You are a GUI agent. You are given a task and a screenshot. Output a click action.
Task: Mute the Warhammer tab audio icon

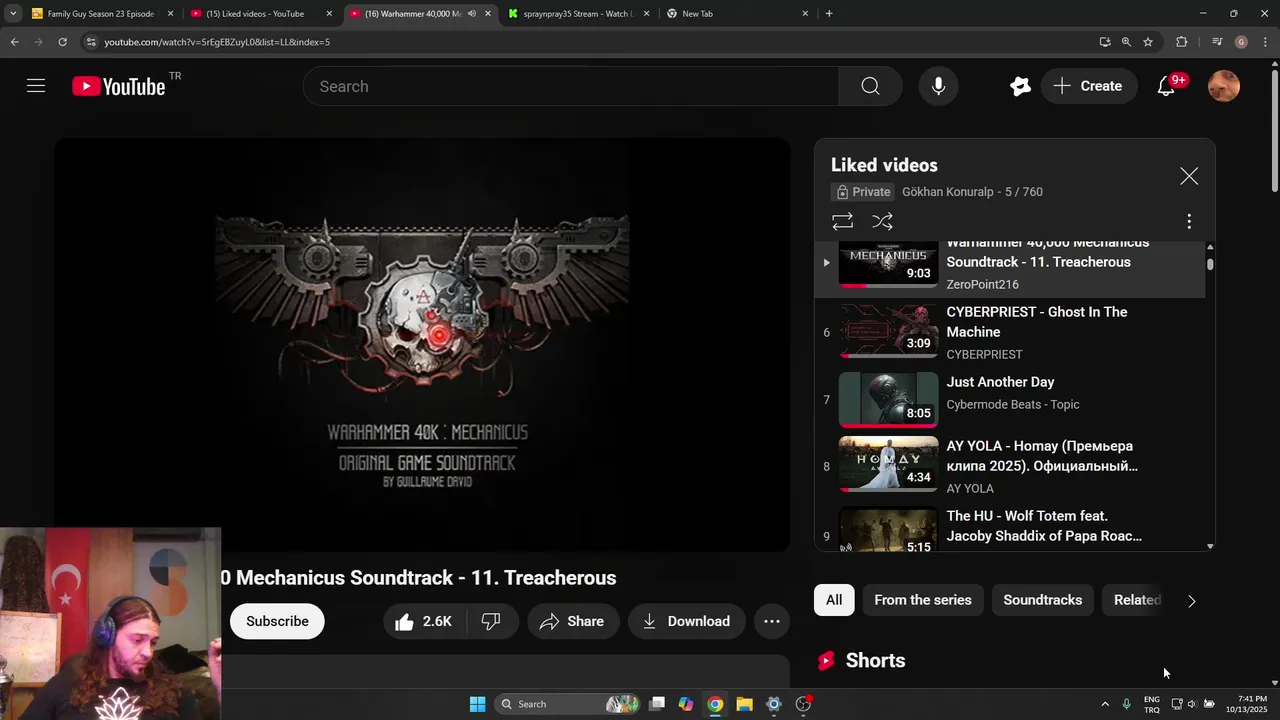tap(471, 14)
